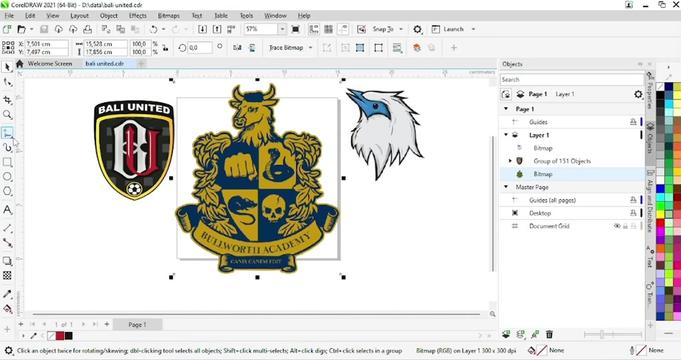Open the Trace Bitmap dropdown
This screenshot has height=360, width=681.
(310, 47)
